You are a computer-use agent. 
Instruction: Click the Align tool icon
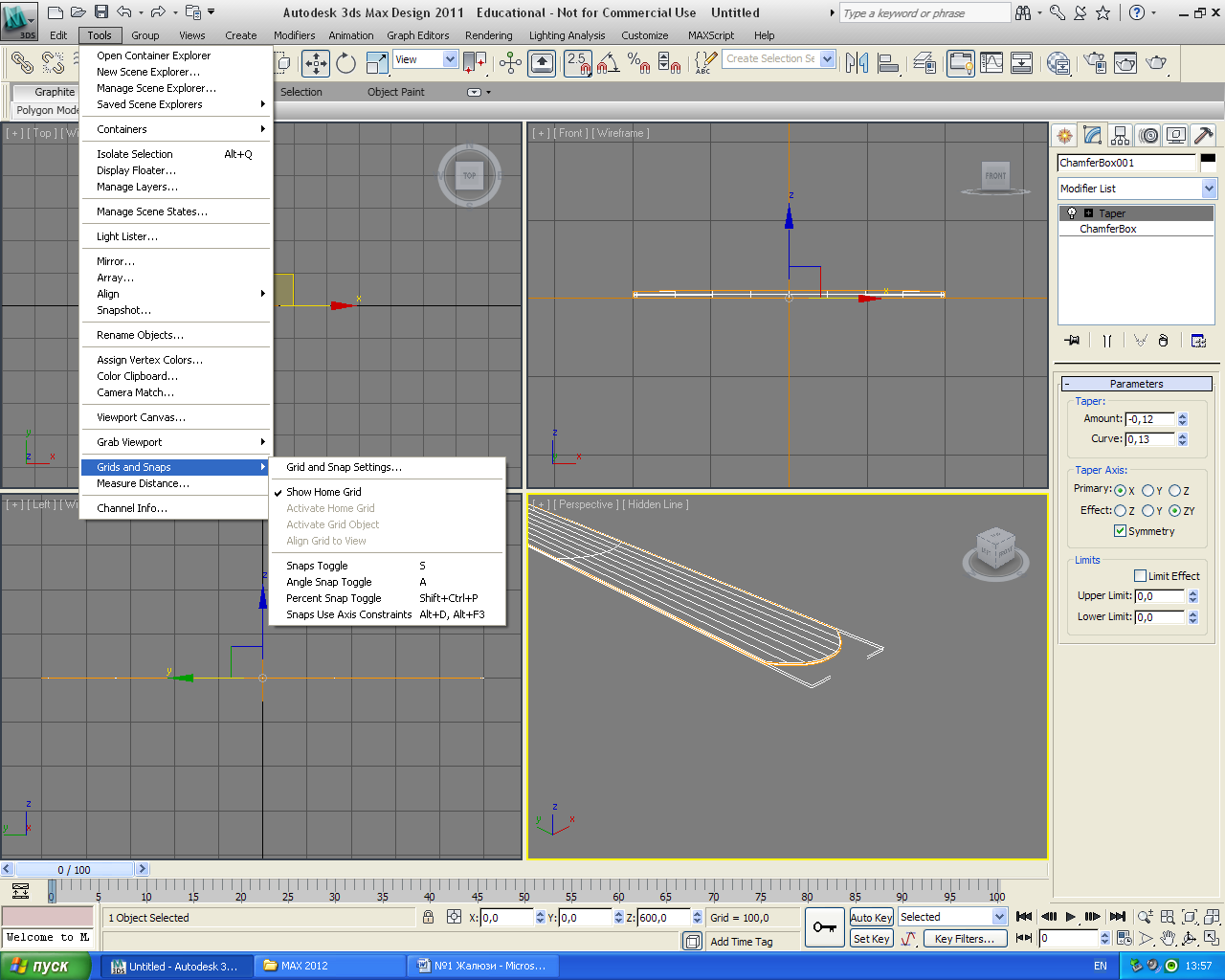tap(889, 63)
